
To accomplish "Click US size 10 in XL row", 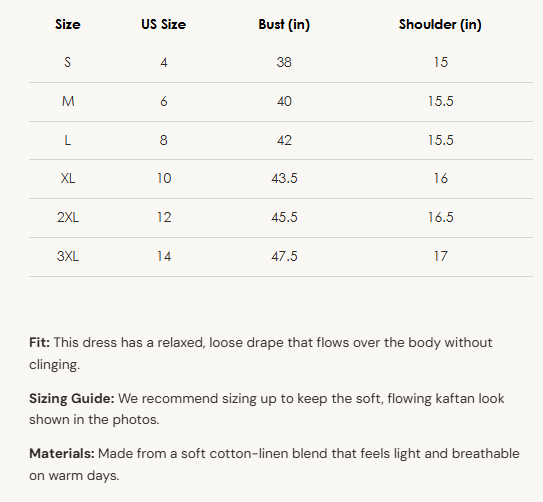I will click(164, 178).
